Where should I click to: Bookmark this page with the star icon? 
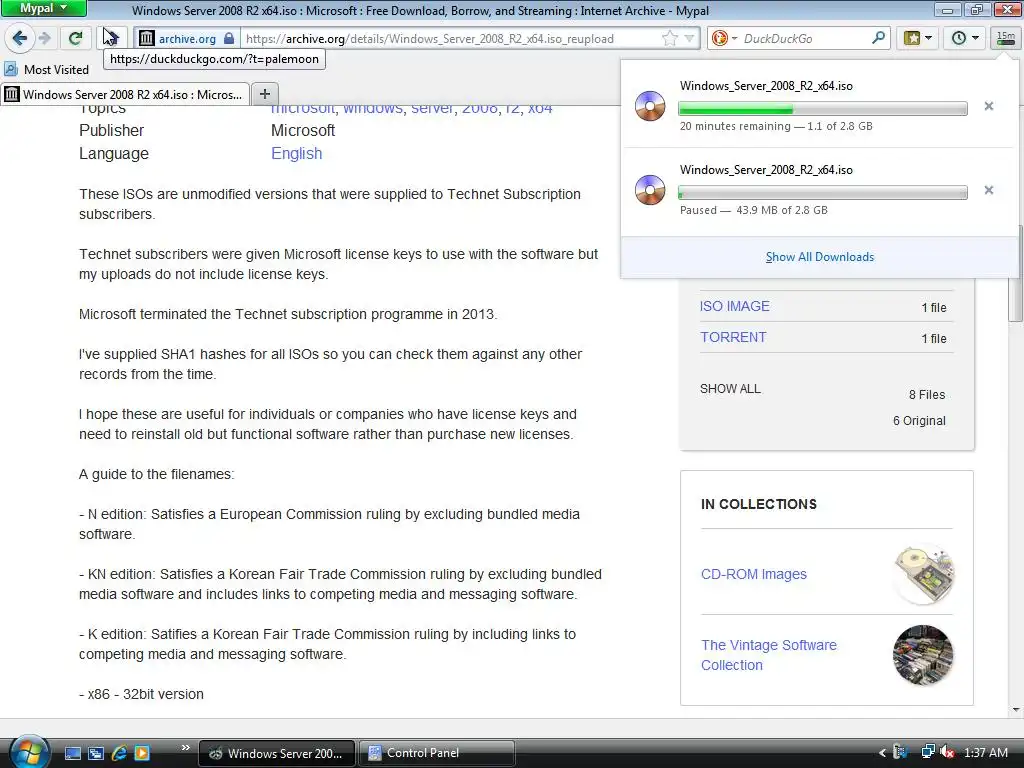point(669,39)
